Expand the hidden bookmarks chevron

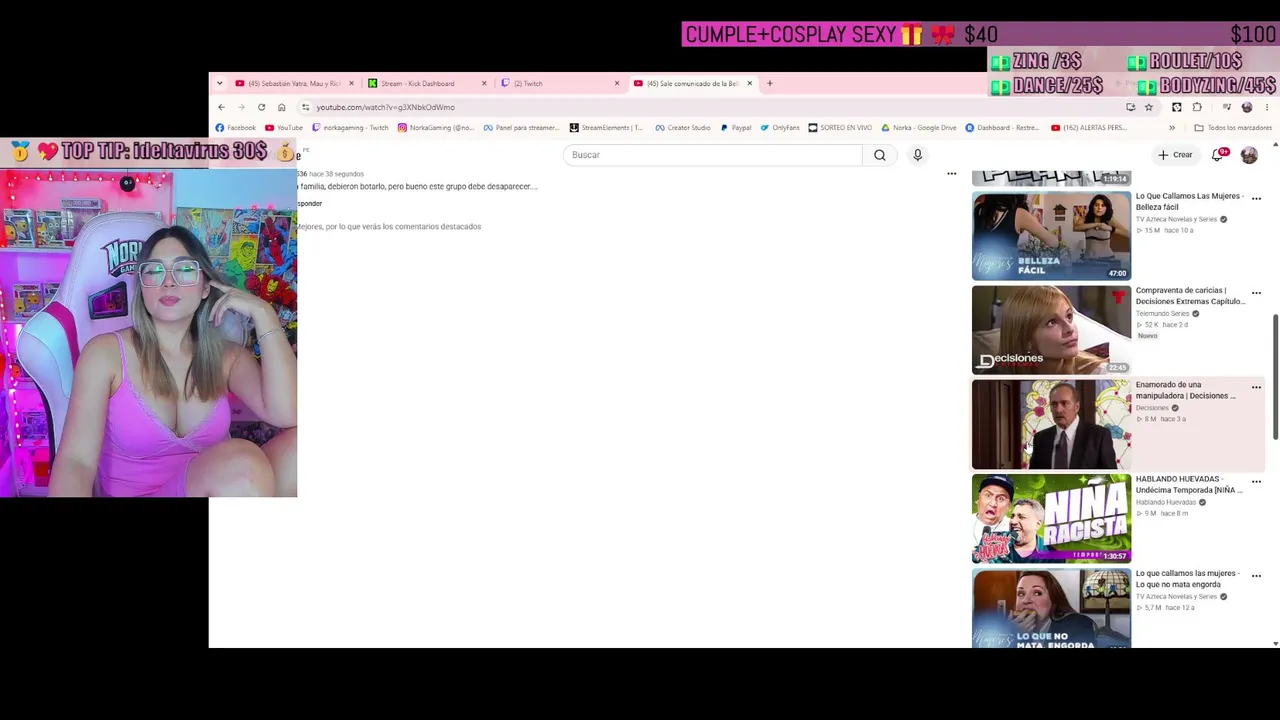(1172, 128)
